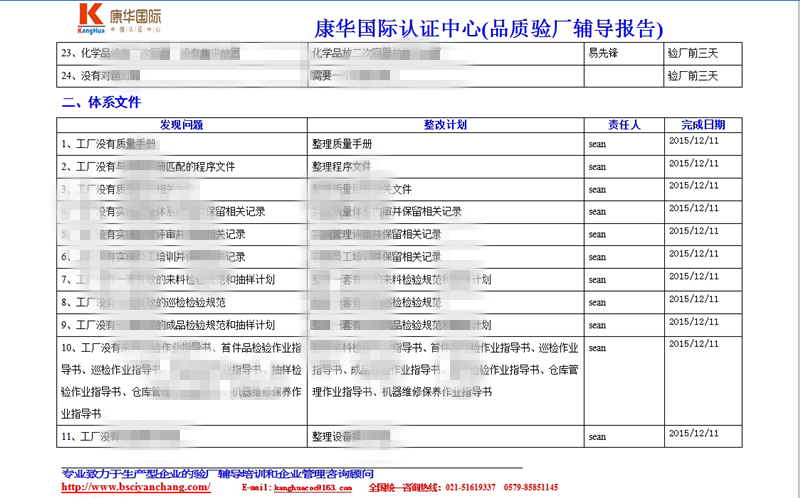
Task: Click 验厂前三天 in the row 24
Action: tap(693, 76)
